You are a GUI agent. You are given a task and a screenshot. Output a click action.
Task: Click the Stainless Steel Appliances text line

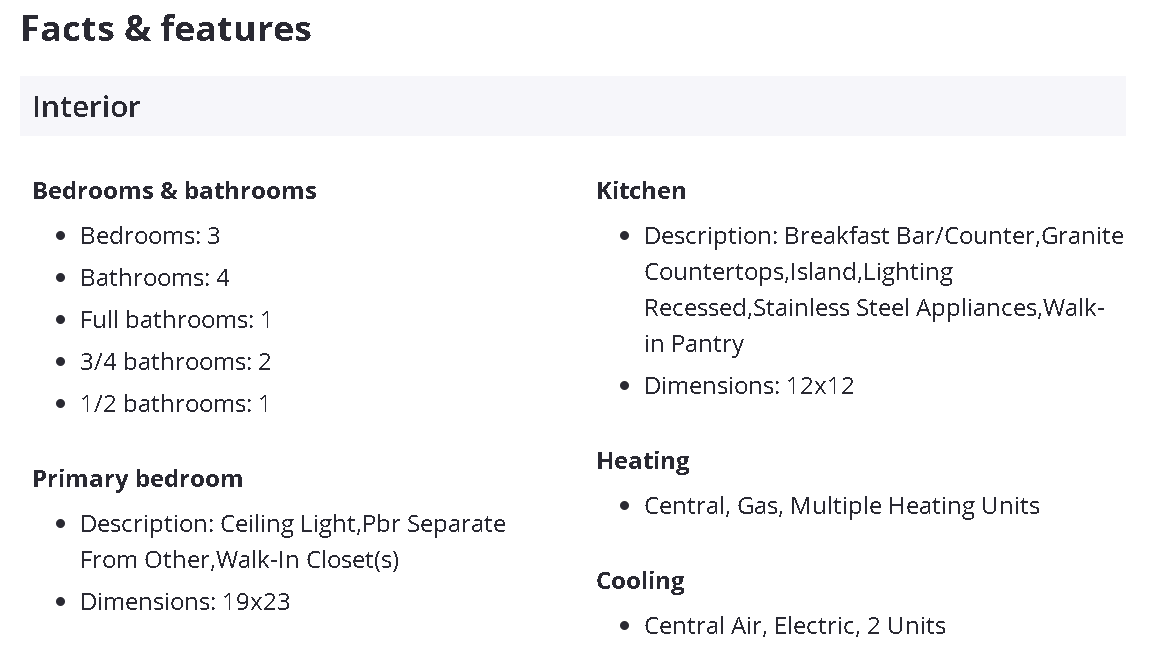click(873, 308)
